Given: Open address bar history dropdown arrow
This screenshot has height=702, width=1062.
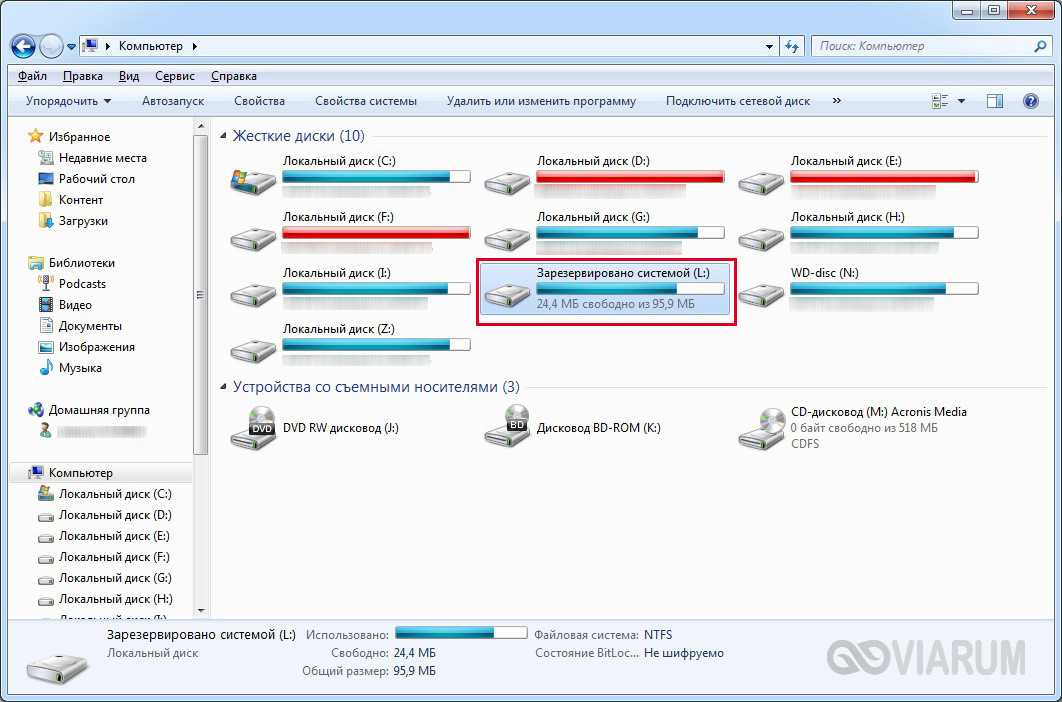Looking at the screenshot, I should [769, 47].
